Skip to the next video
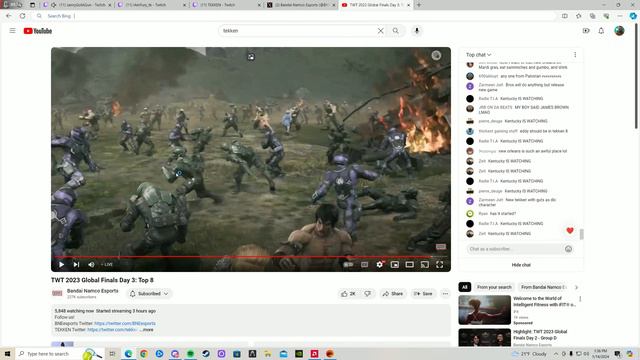 (x=76, y=264)
